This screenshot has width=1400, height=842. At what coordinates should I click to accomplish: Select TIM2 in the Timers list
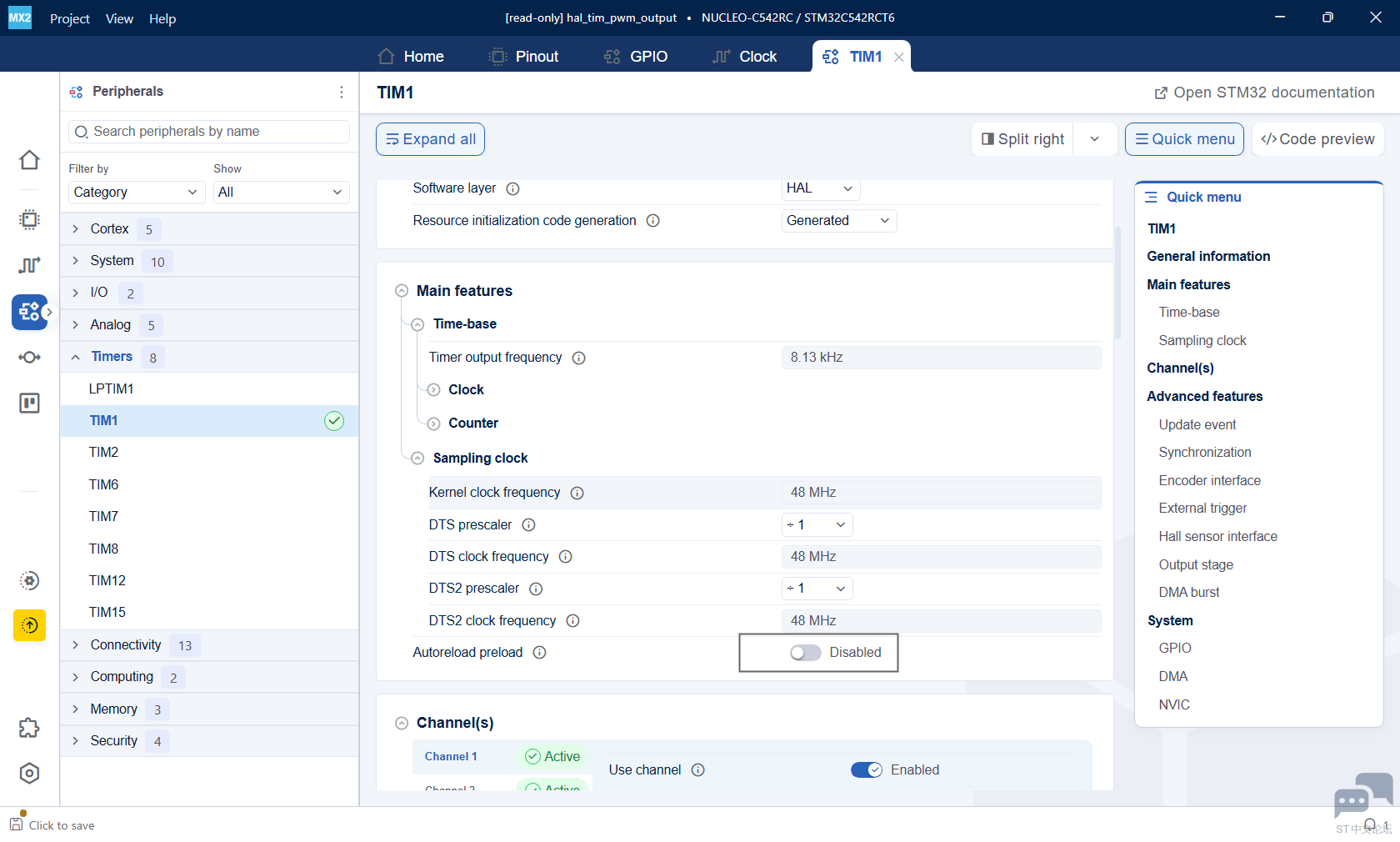click(x=209, y=453)
